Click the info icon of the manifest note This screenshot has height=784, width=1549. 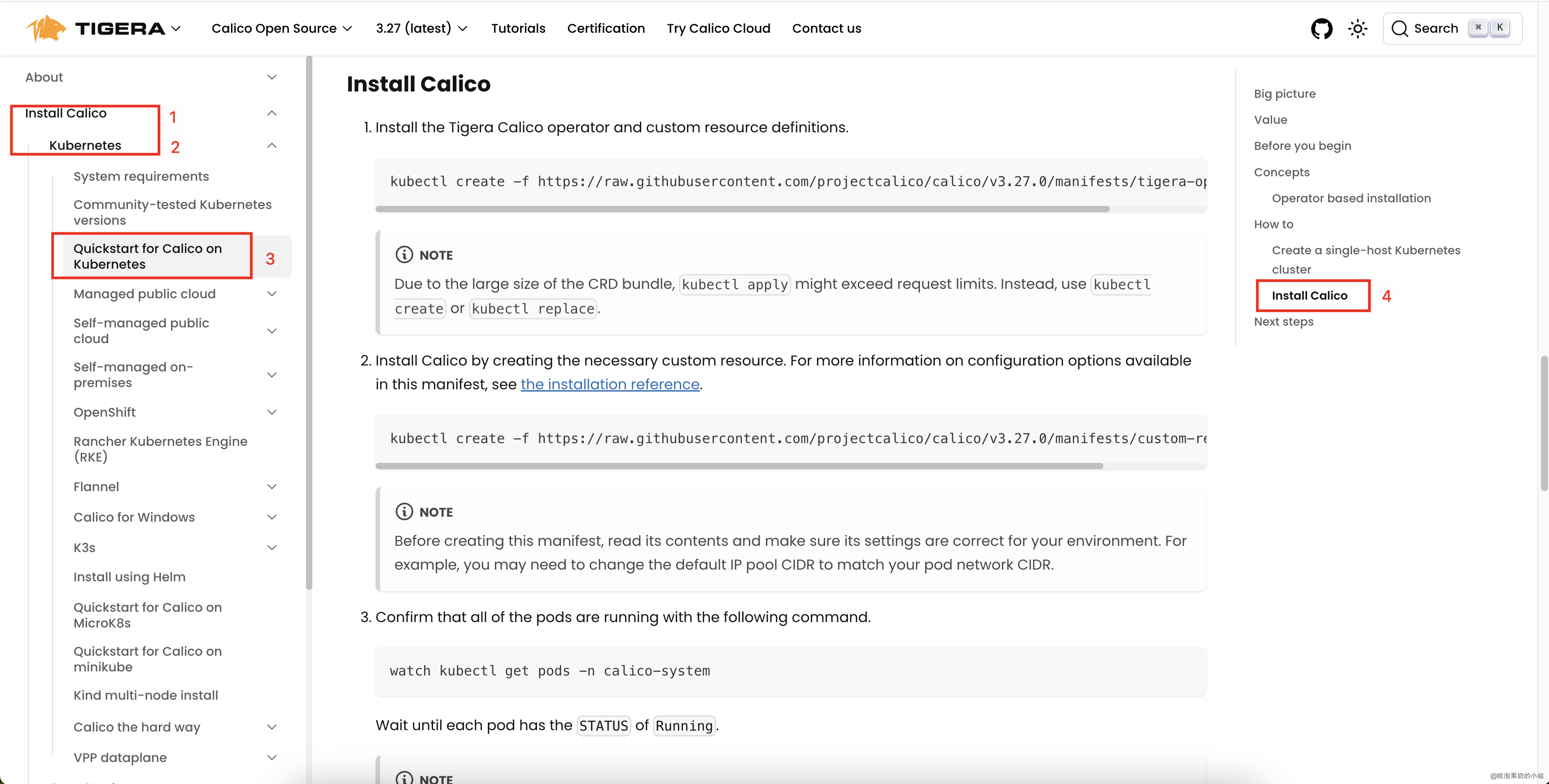pyautogui.click(x=404, y=512)
